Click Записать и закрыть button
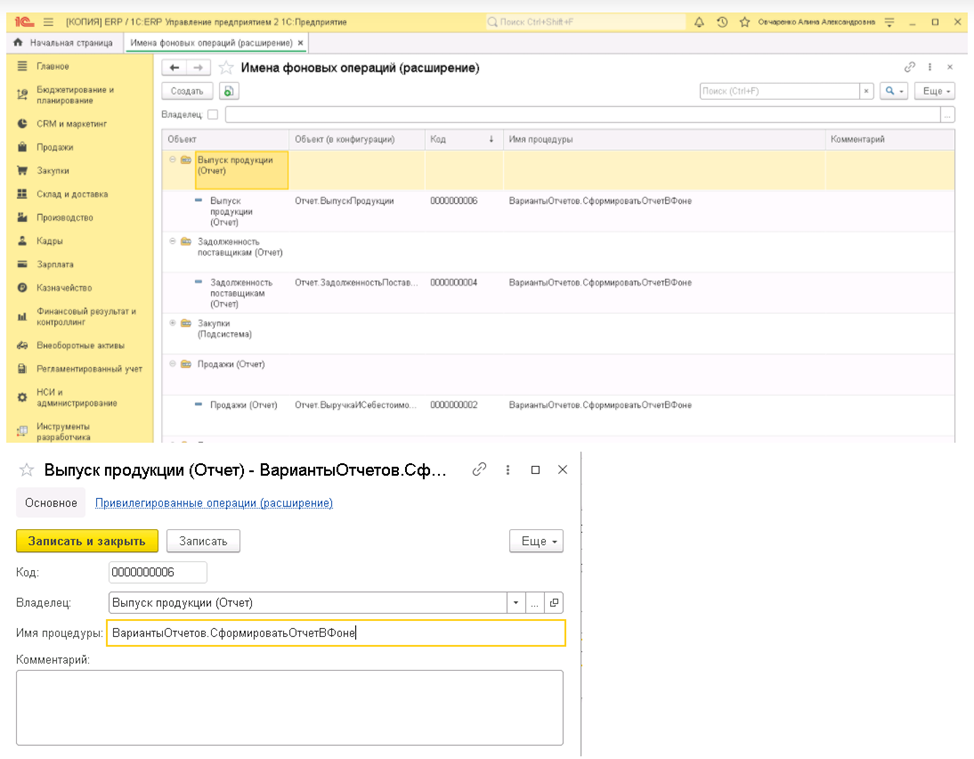 [x=87, y=541]
